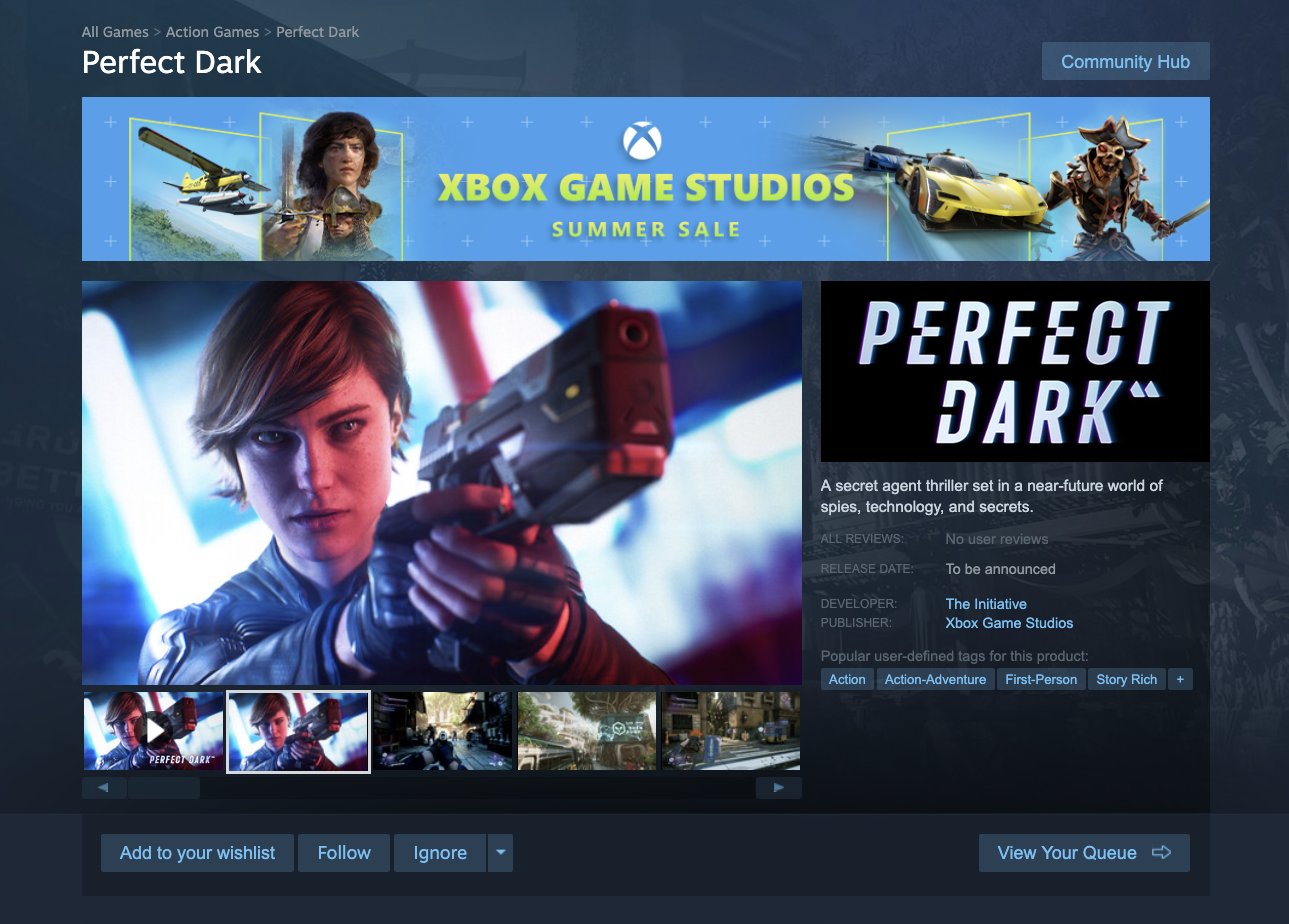Open The Initiative developer page
This screenshot has width=1289, height=924.
[986, 604]
